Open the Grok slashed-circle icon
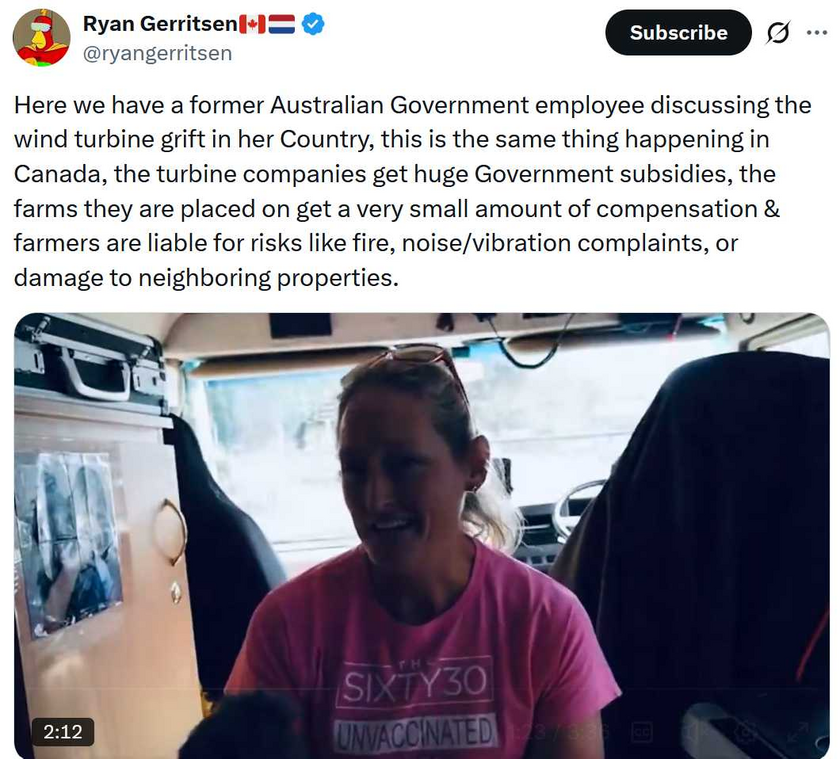The image size is (840, 759). pyautogui.click(x=777, y=33)
